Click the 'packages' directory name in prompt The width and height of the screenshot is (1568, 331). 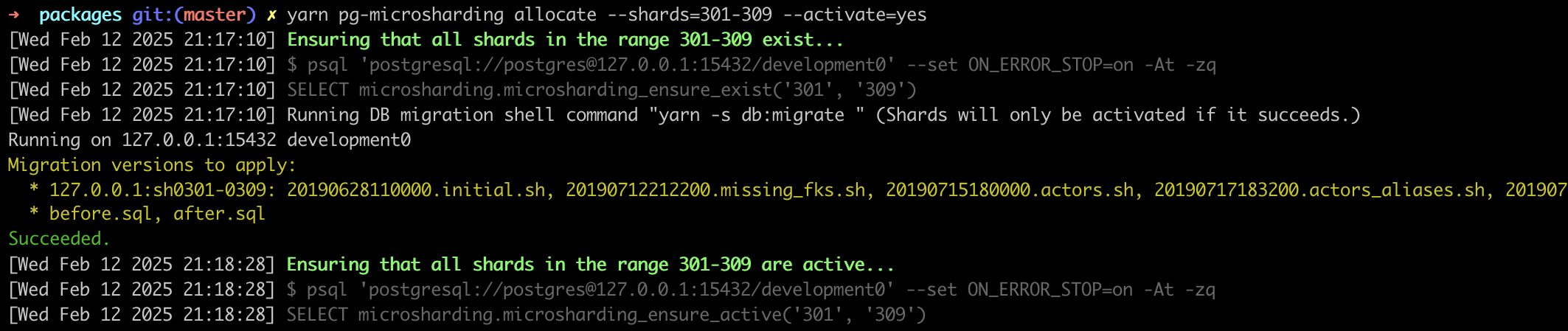pyautogui.click(x=80, y=15)
